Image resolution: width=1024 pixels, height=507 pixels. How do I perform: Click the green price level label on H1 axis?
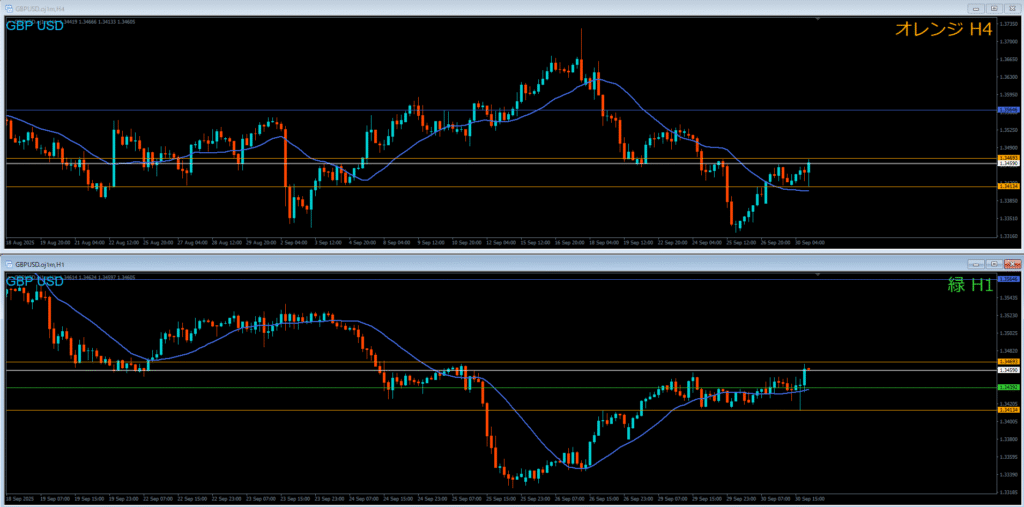pyautogui.click(x=1008, y=387)
